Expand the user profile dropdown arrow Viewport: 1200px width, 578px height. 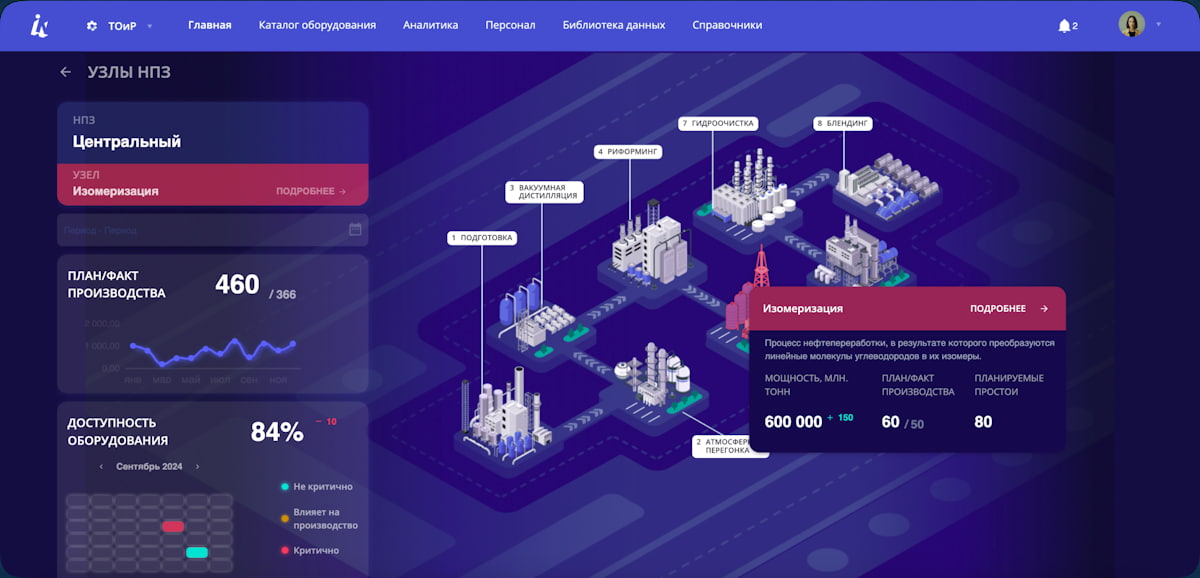pos(1158,24)
